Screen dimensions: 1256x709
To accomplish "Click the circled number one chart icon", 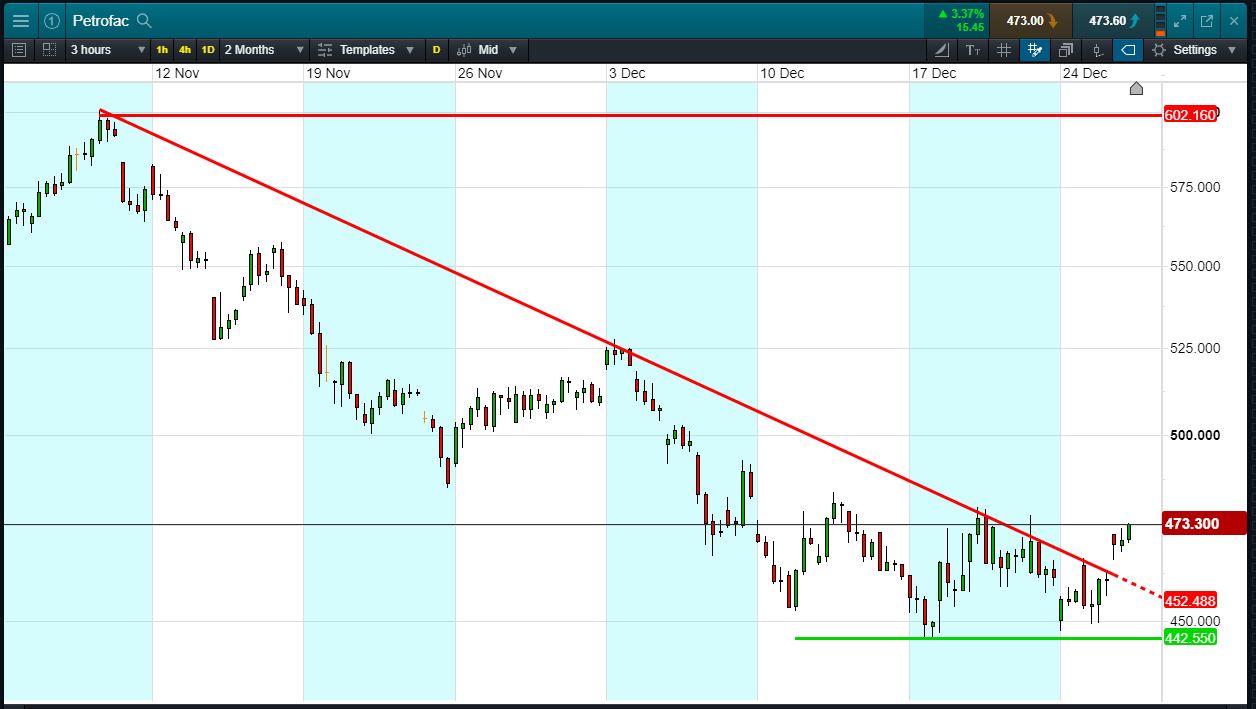I will (x=53, y=20).
